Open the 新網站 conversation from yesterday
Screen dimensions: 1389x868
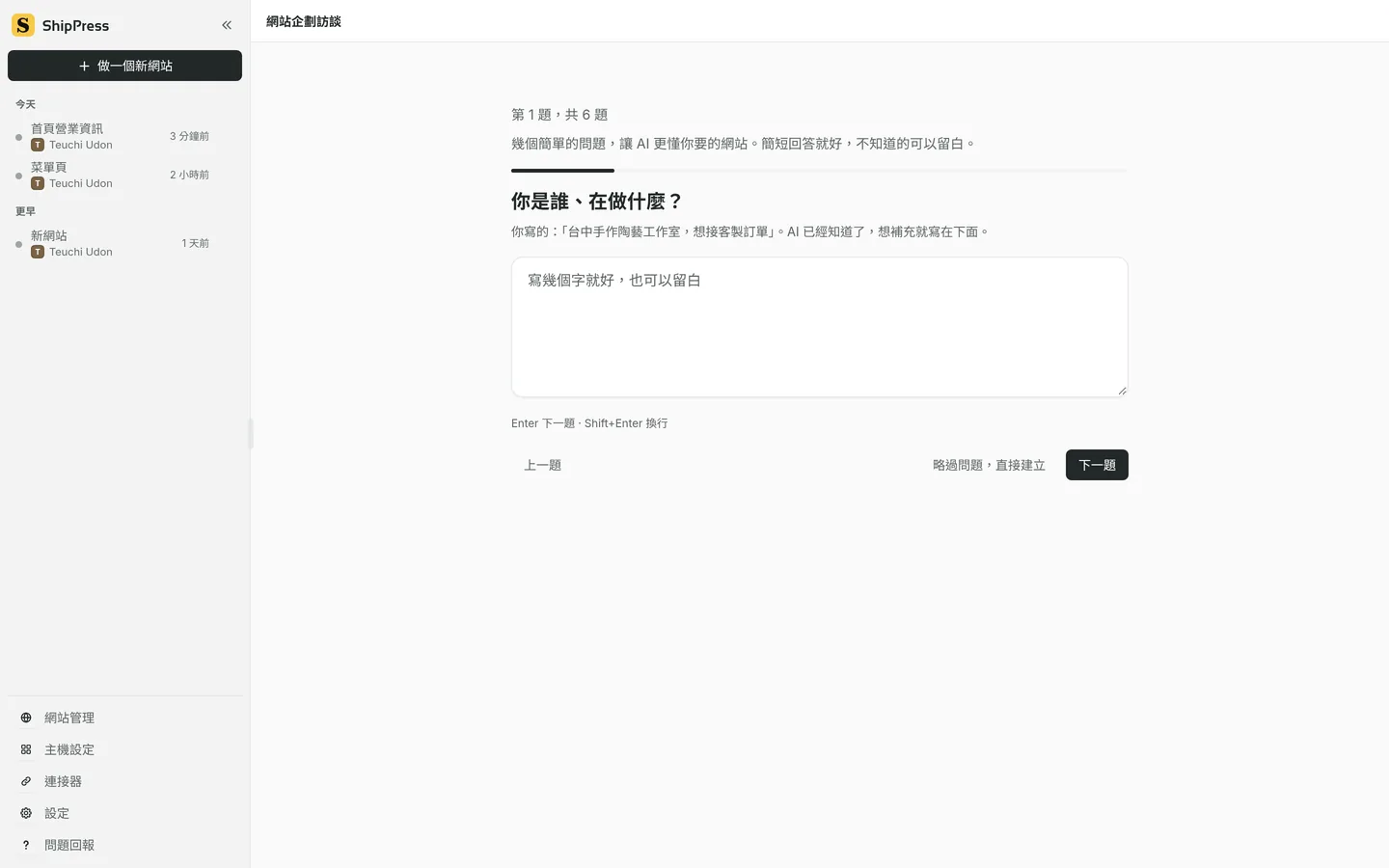pos(125,243)
